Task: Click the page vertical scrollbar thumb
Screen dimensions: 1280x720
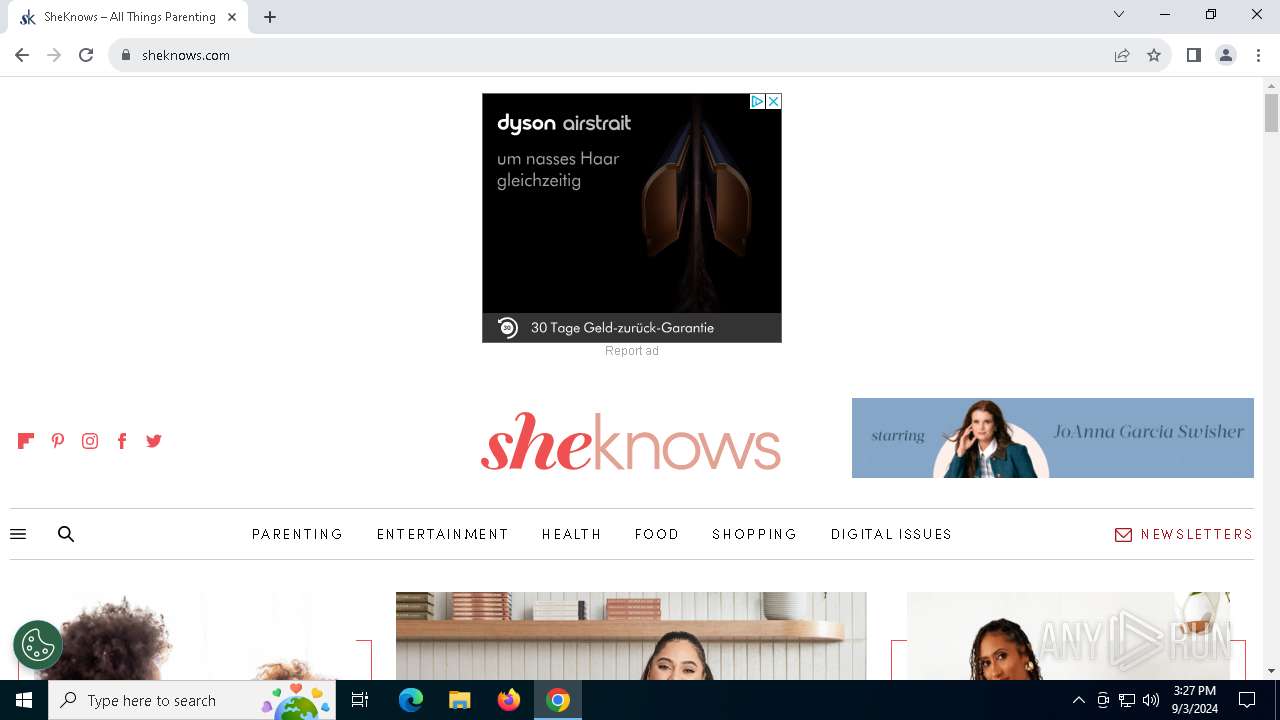Action: [1271, 112]
